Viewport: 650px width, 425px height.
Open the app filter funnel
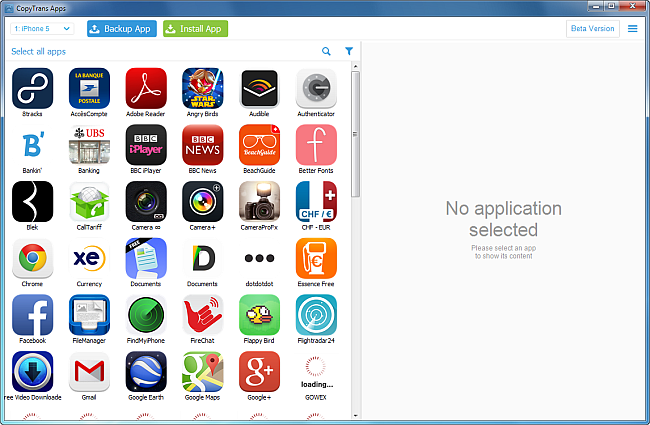(349, 51)
